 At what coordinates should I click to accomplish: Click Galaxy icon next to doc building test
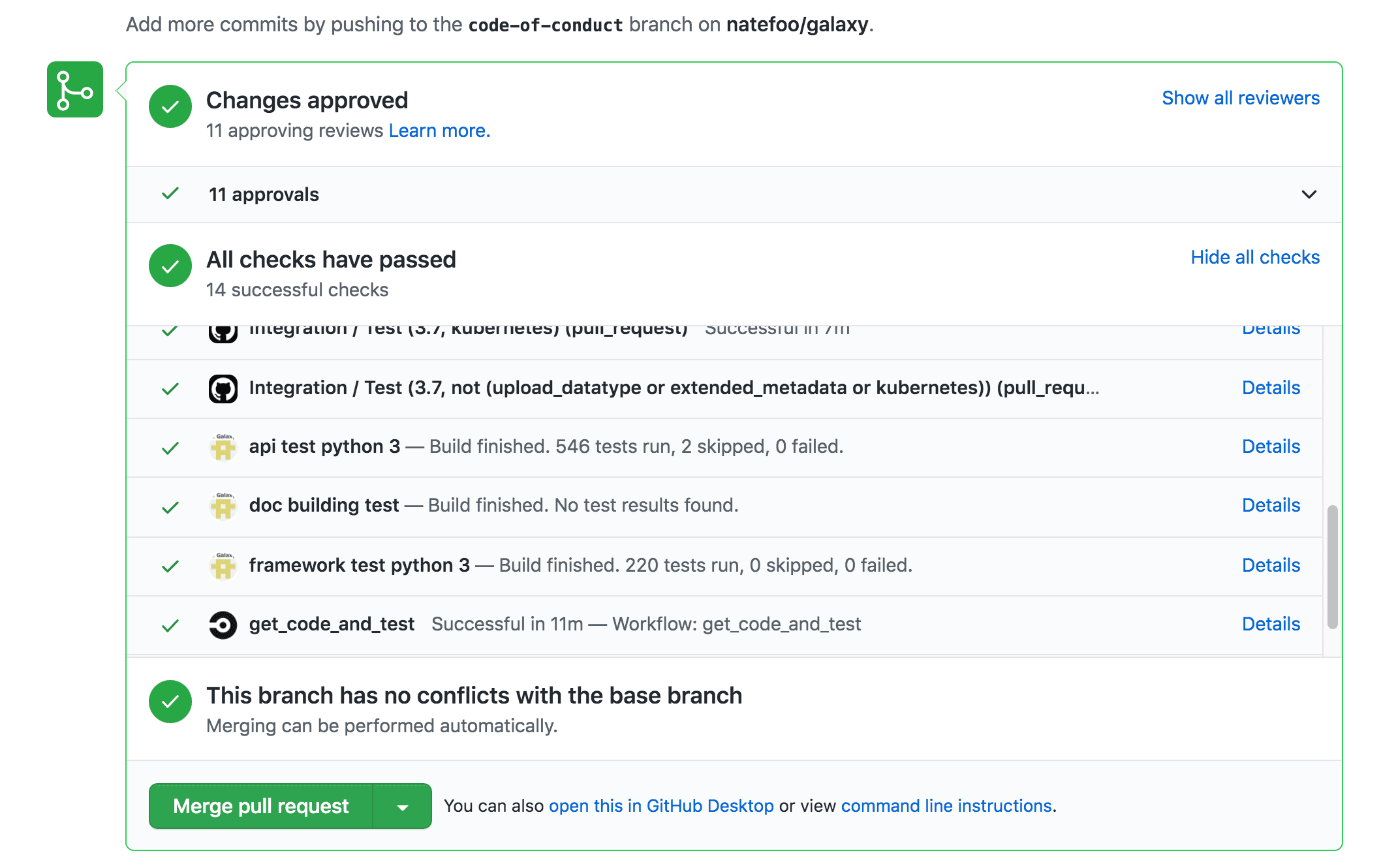click(x=223, y=506)
